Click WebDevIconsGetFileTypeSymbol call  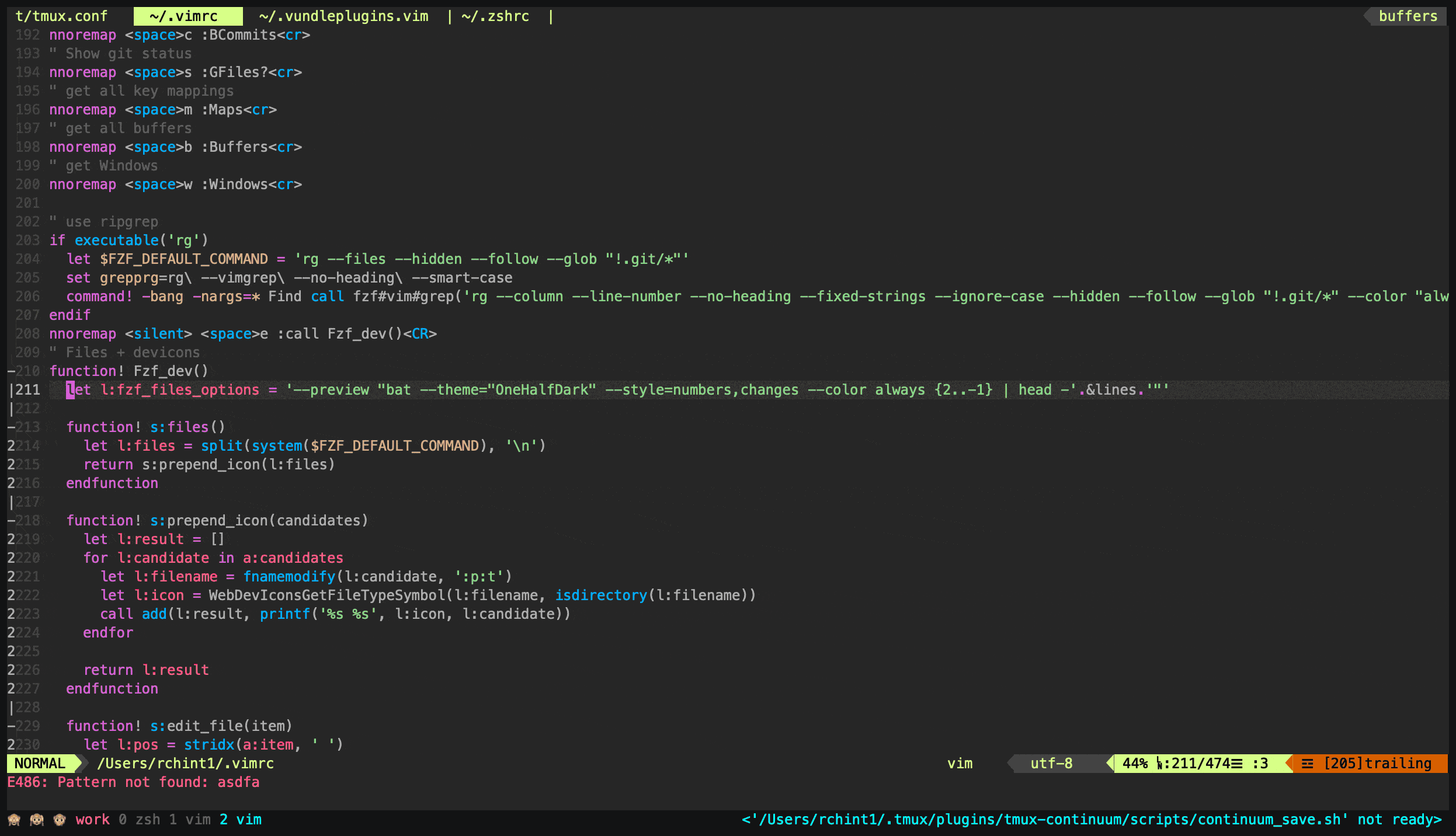[x=482, y=595]
